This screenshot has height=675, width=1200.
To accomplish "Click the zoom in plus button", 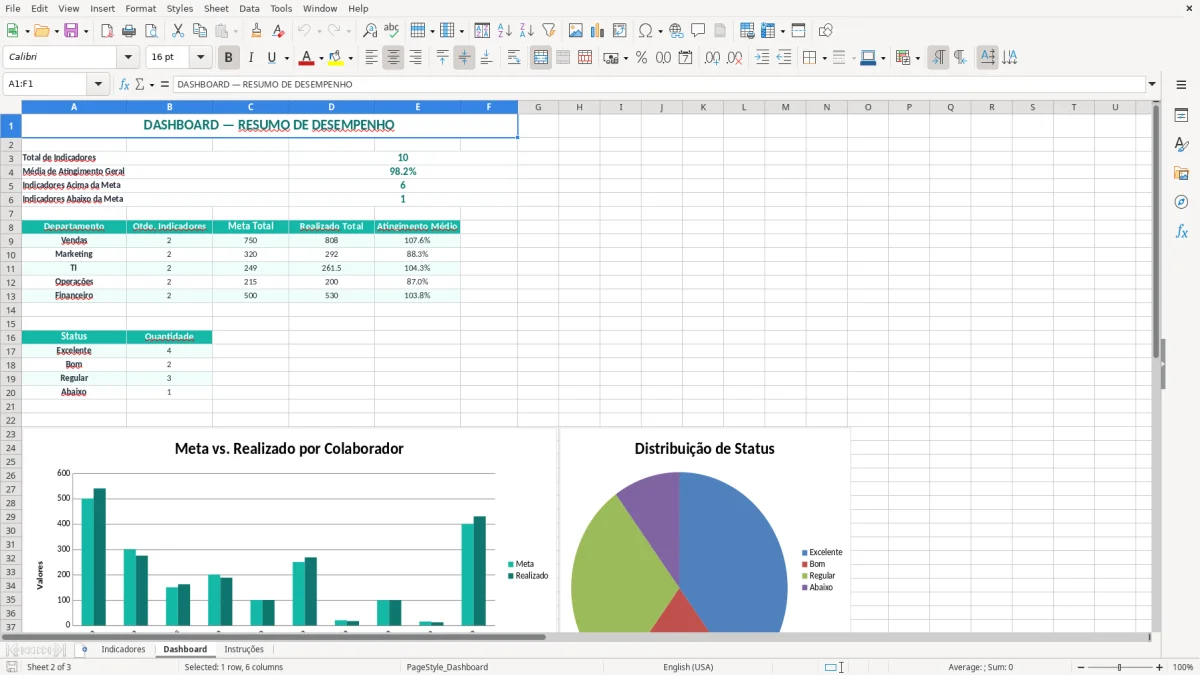I will tap(1160, 667).
